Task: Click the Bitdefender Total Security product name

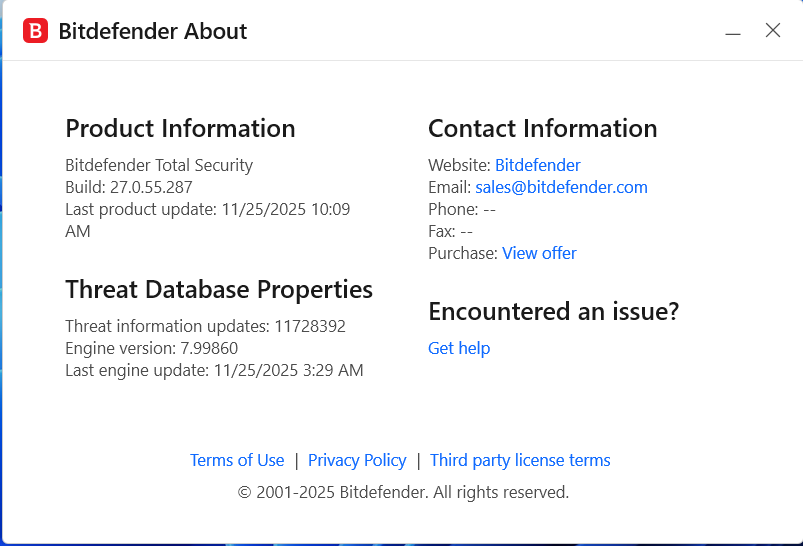Action: coord(159,165)
